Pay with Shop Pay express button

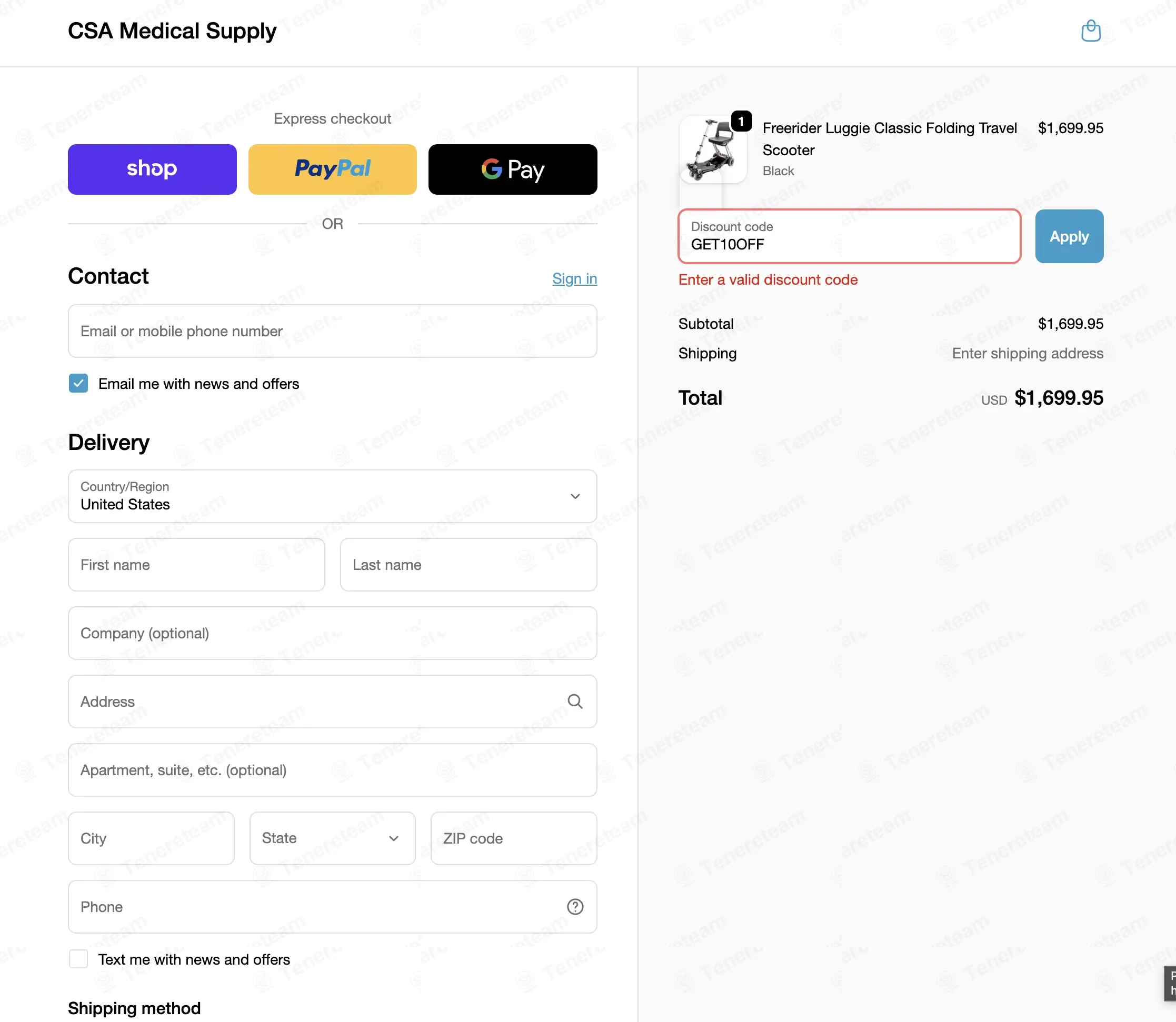click(152, 169)
